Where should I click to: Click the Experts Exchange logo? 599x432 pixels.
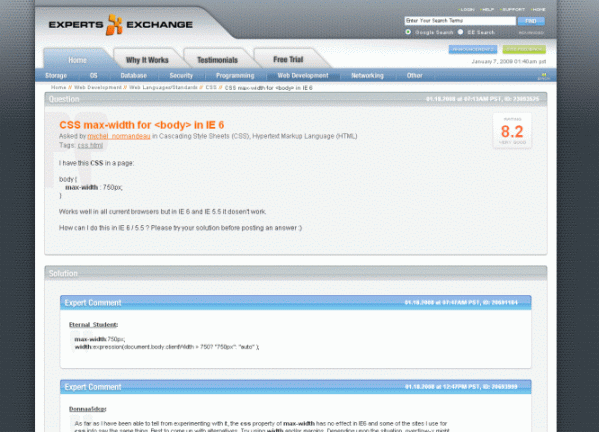(121, 24)
